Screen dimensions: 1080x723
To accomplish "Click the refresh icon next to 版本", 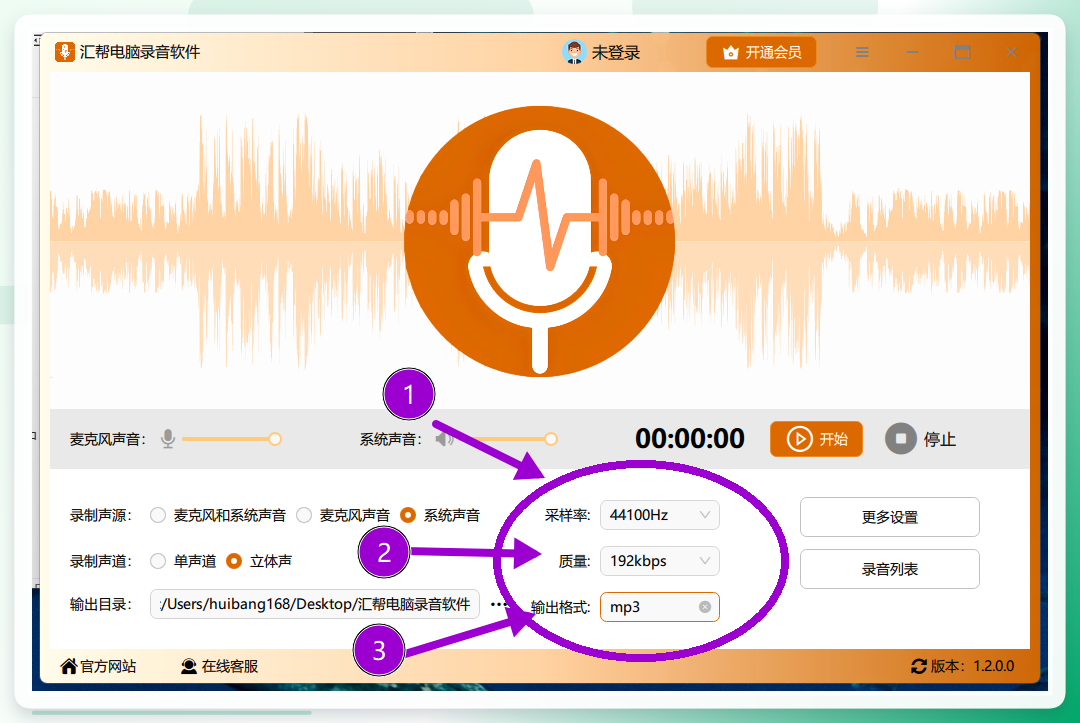I will coord(919,666).
